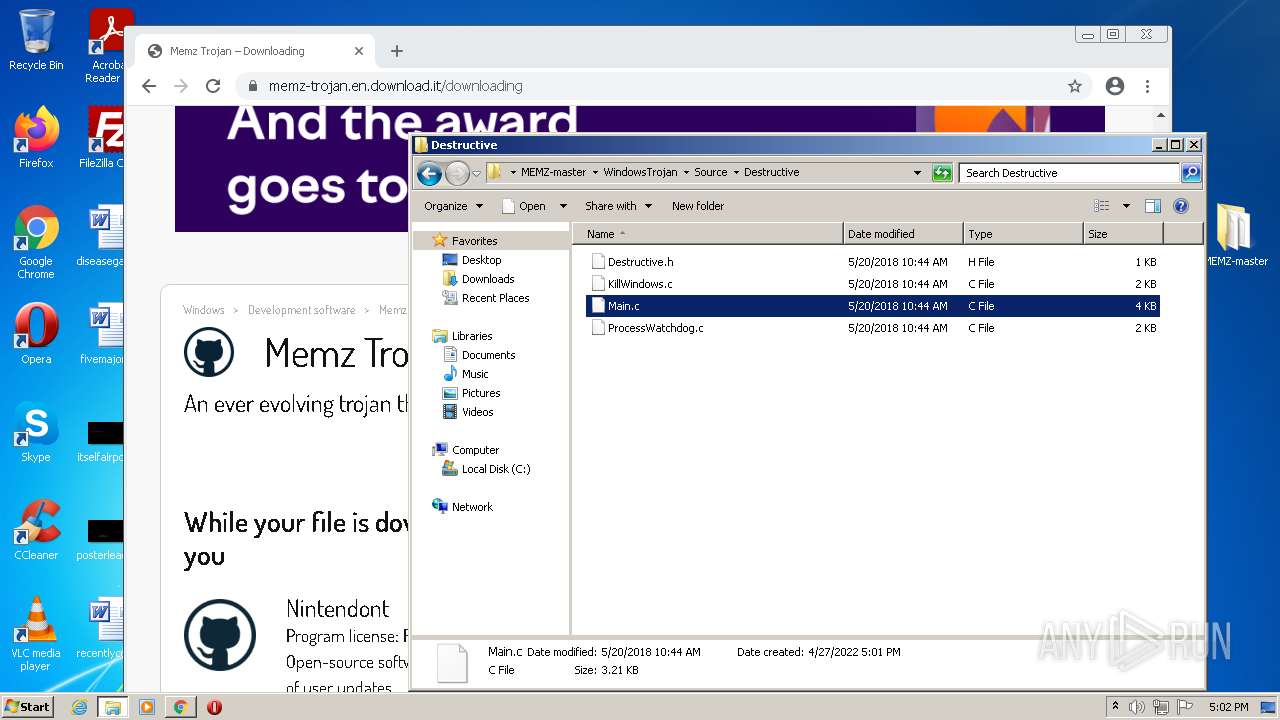Show hidden system tray icons

(1115, 707)
